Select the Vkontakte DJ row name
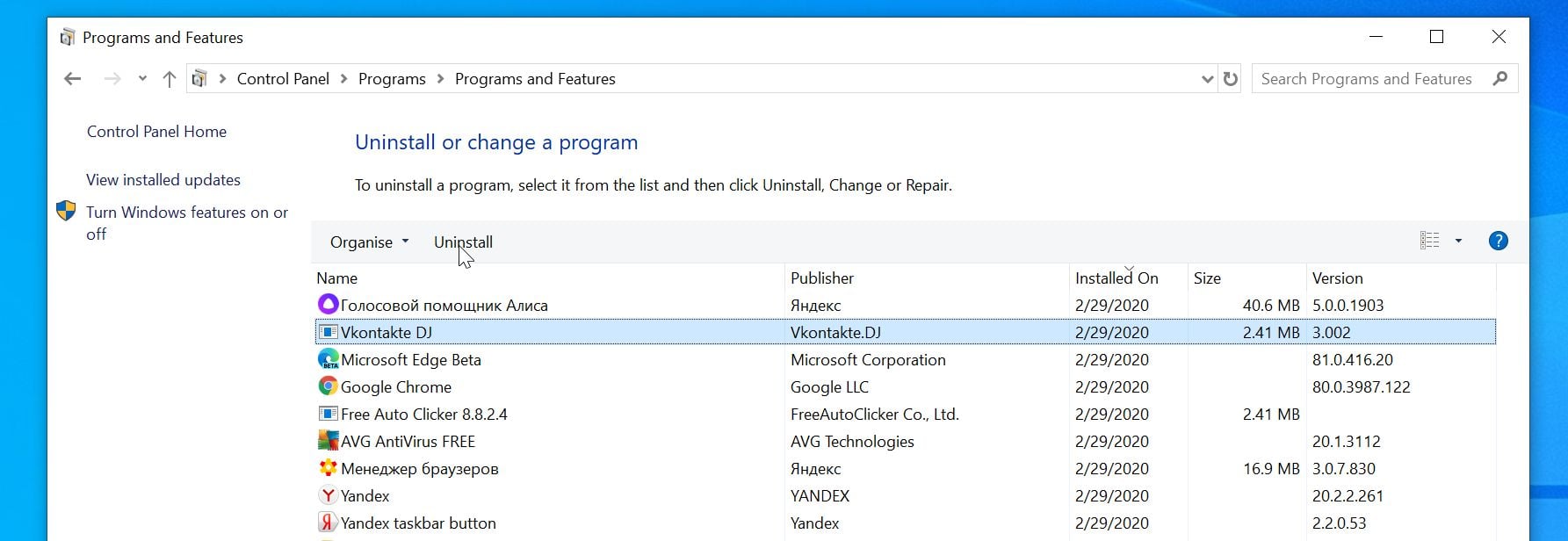1568x541 pixels. 386,333
